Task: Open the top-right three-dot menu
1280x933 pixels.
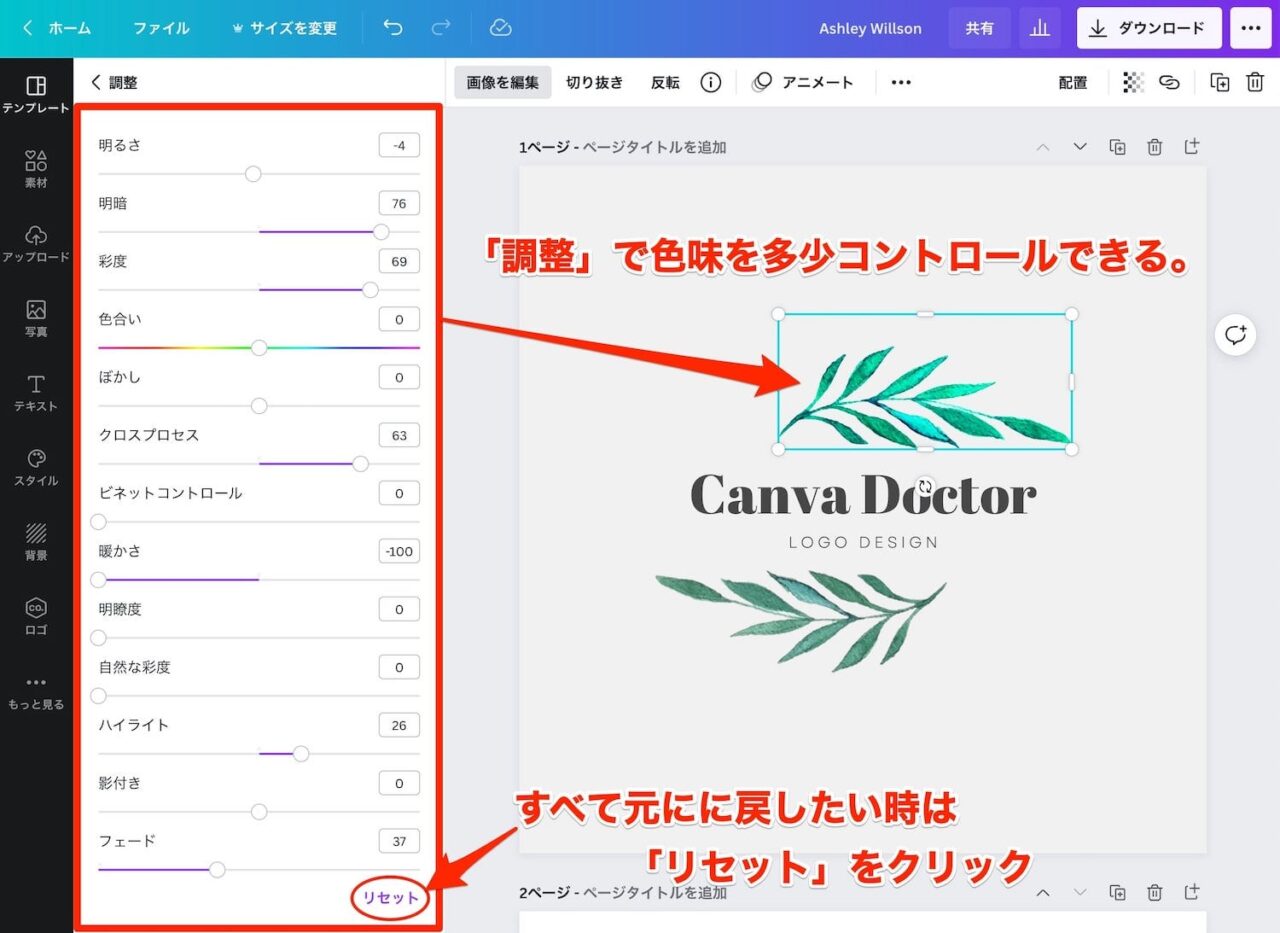Action: (1251, 28)
